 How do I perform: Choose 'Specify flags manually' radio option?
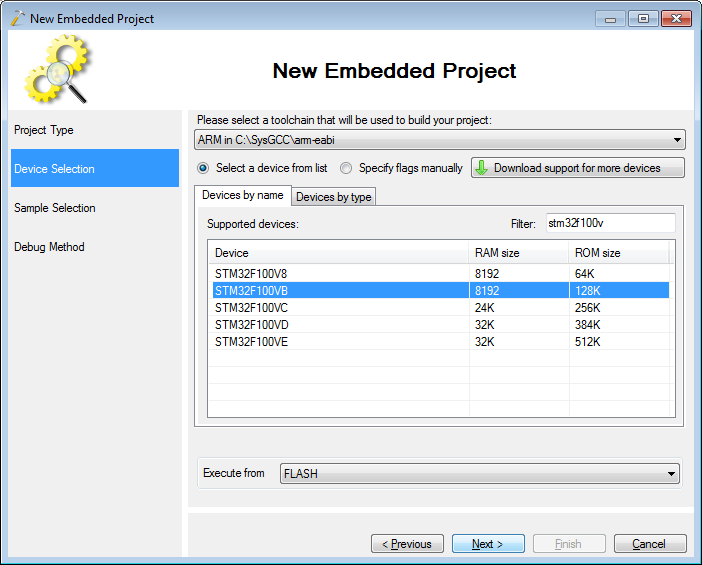coord(346,168)
